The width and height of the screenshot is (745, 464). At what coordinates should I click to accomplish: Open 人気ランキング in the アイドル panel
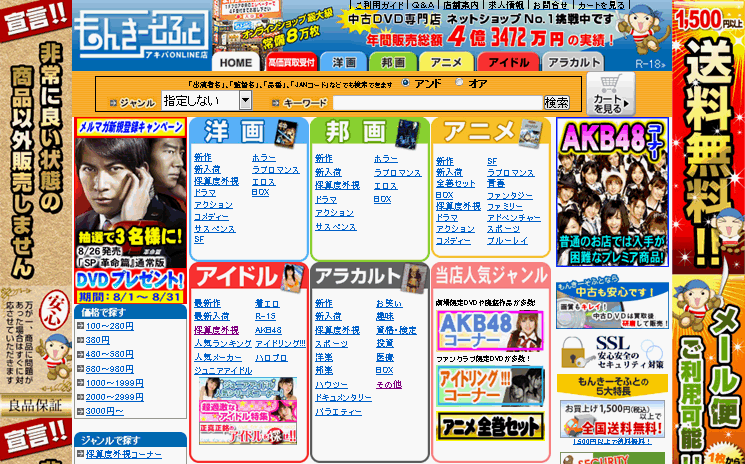click(x=223, y=343)
